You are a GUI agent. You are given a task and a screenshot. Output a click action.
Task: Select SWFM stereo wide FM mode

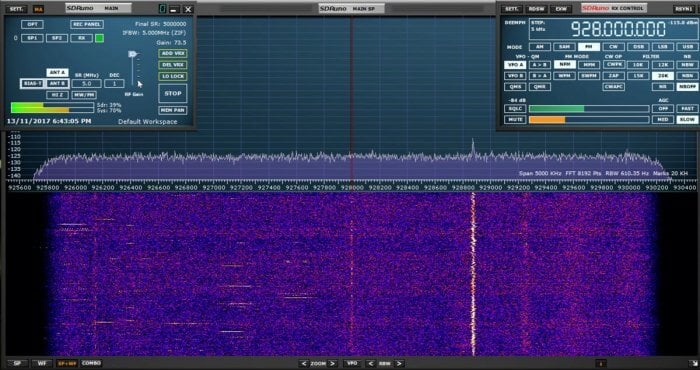589,76
